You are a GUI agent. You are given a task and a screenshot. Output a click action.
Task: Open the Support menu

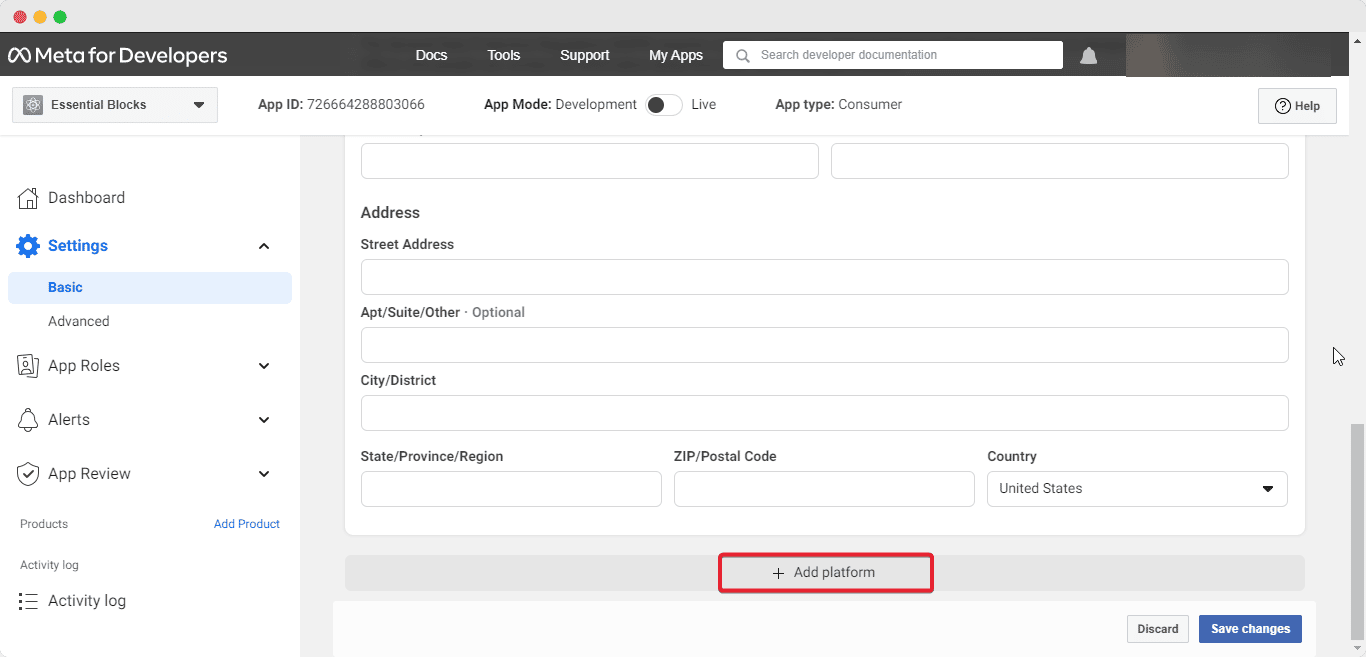(x=585, y=55)
